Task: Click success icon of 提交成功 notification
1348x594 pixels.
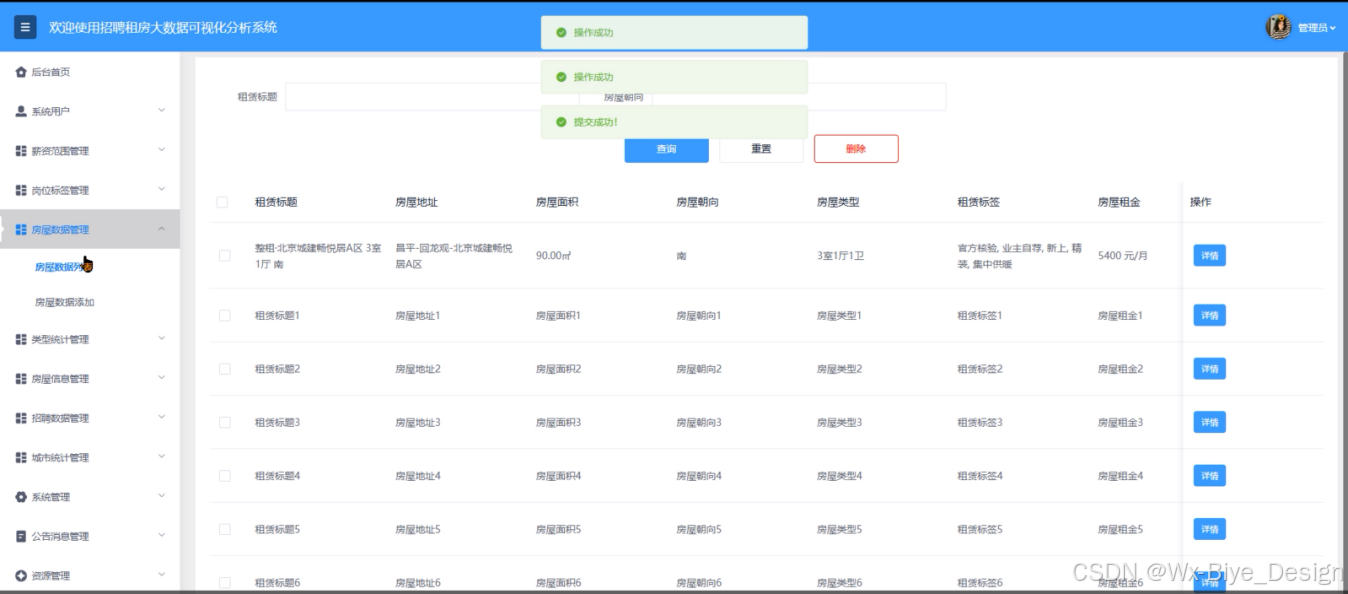Action: pyautogui.click(x=561, y=122)
